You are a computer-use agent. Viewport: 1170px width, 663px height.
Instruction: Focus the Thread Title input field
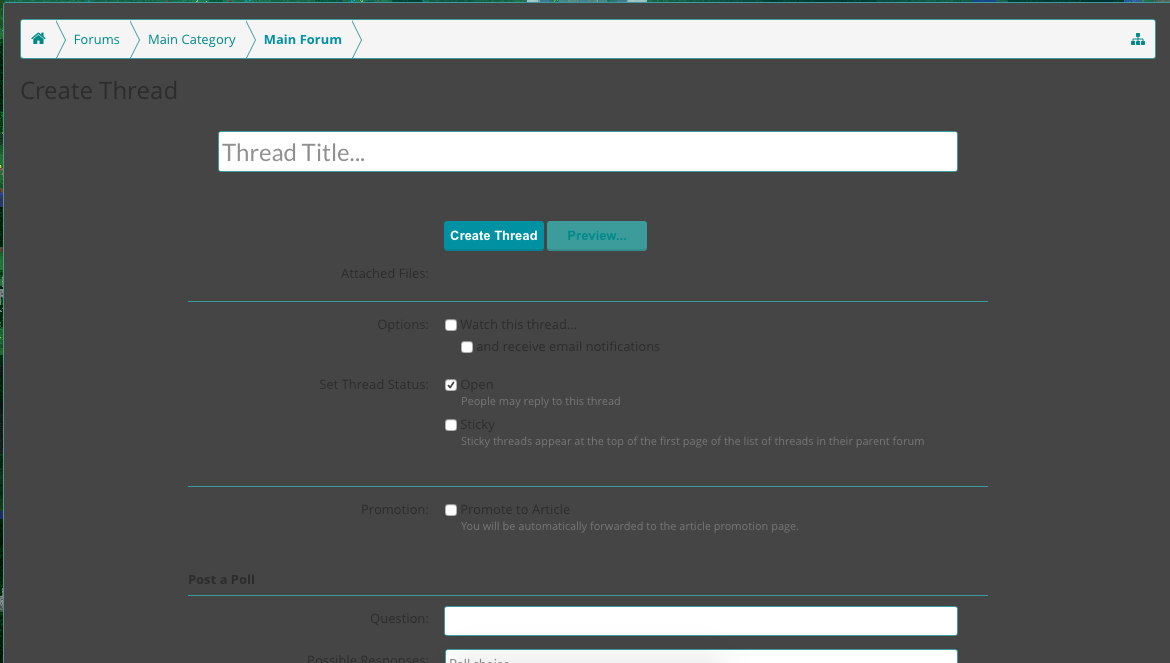(x=587, y=151)
